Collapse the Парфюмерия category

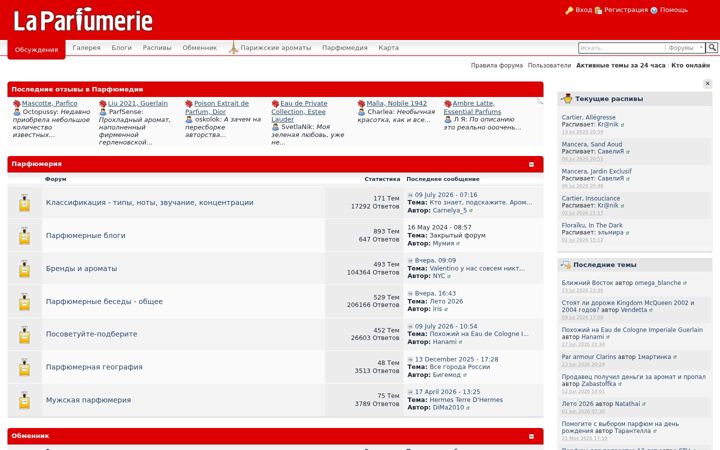pyautogui.click(x=531, y=164)
